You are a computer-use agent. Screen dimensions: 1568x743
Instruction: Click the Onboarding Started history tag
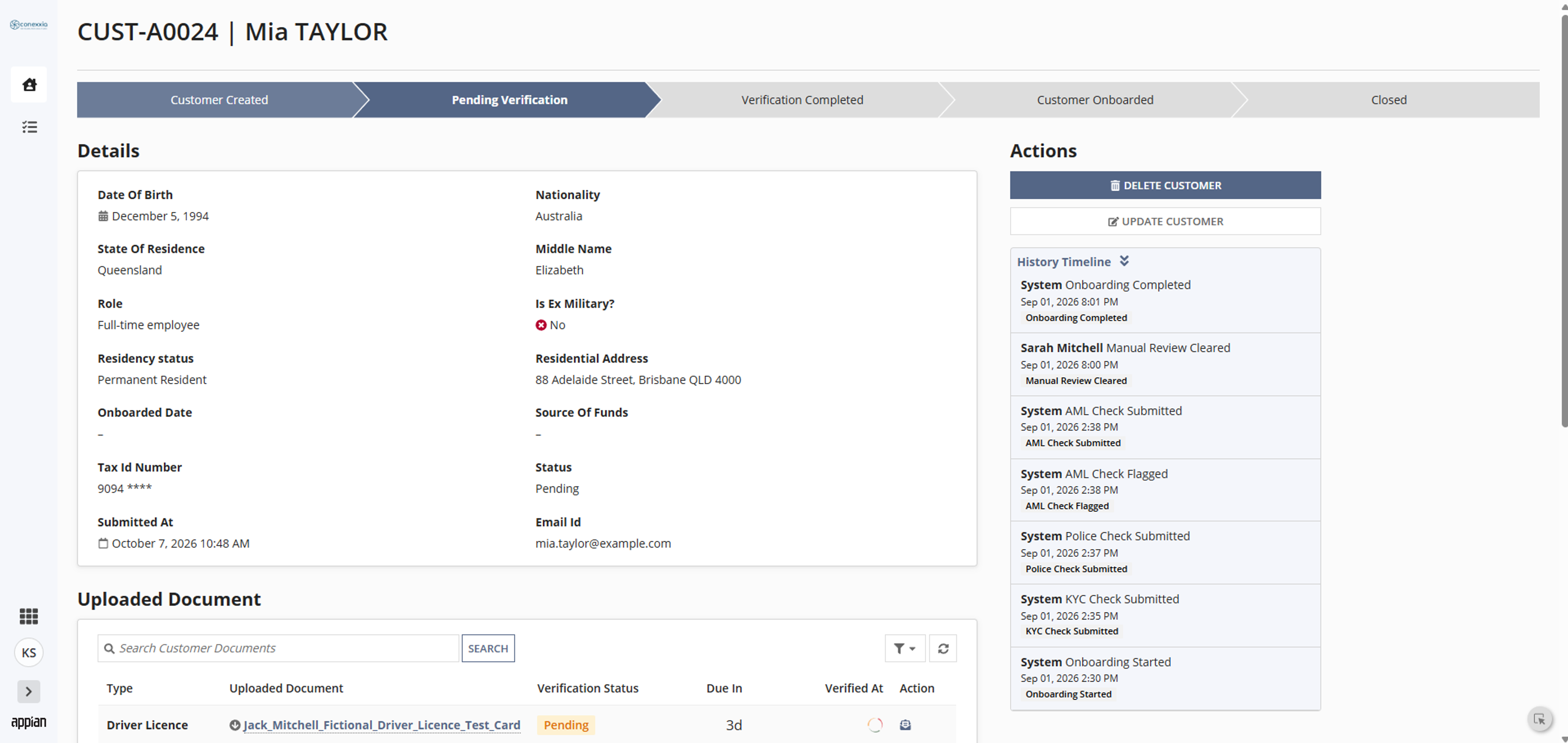[x=1068, y=694]
